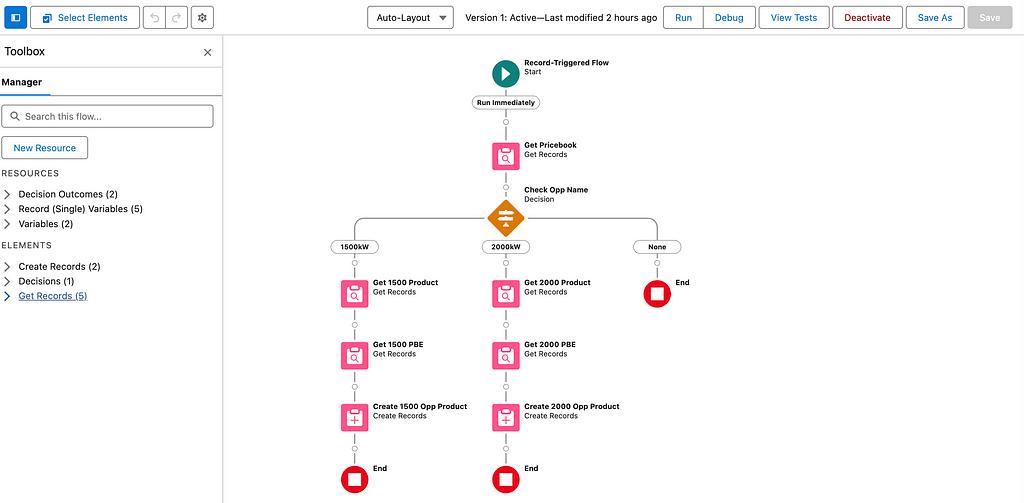1024x503 pixels.
Task: Close the Toolbox panel
Action: click(x=208, y=52)
